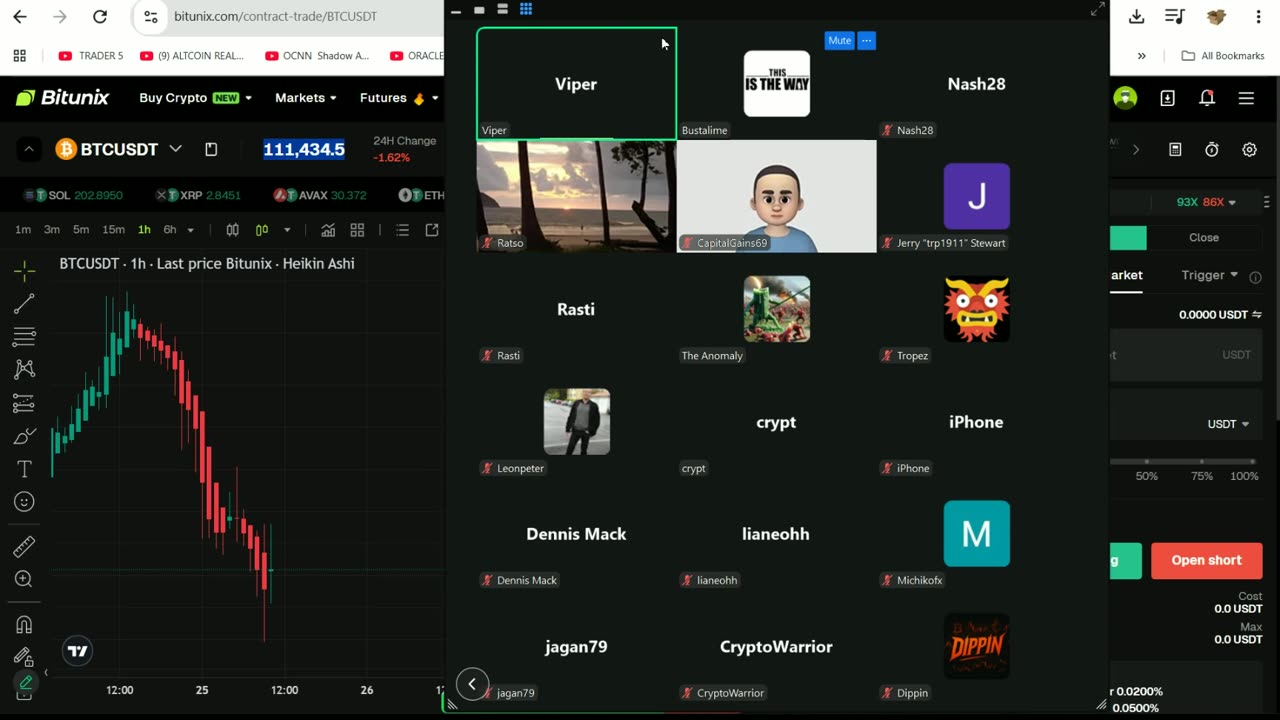Open All Bookmarks folder
This screenshot has width=1280, height=720.
[x=1223, y=56]
